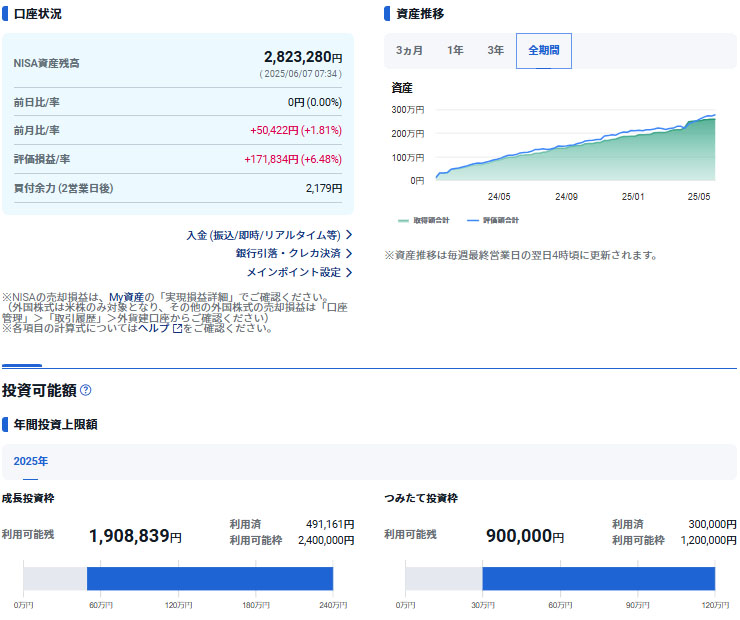Click the asset trend chart area
740x620 pixels.
(x=575, y=145)
